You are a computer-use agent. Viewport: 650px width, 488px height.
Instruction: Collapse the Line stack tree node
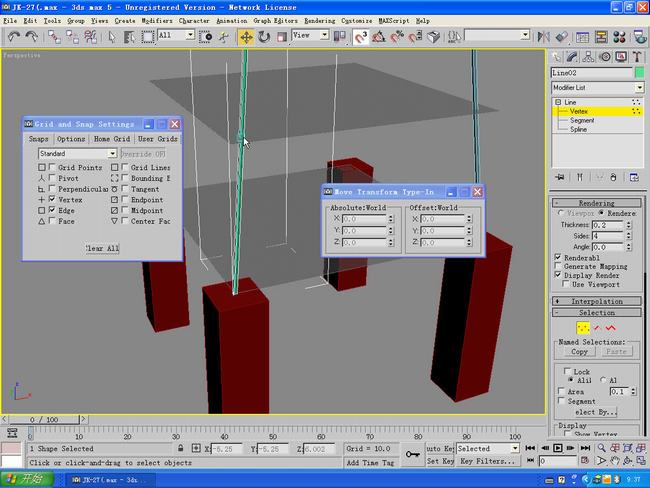pyautogui.click(x=558, y=102)
